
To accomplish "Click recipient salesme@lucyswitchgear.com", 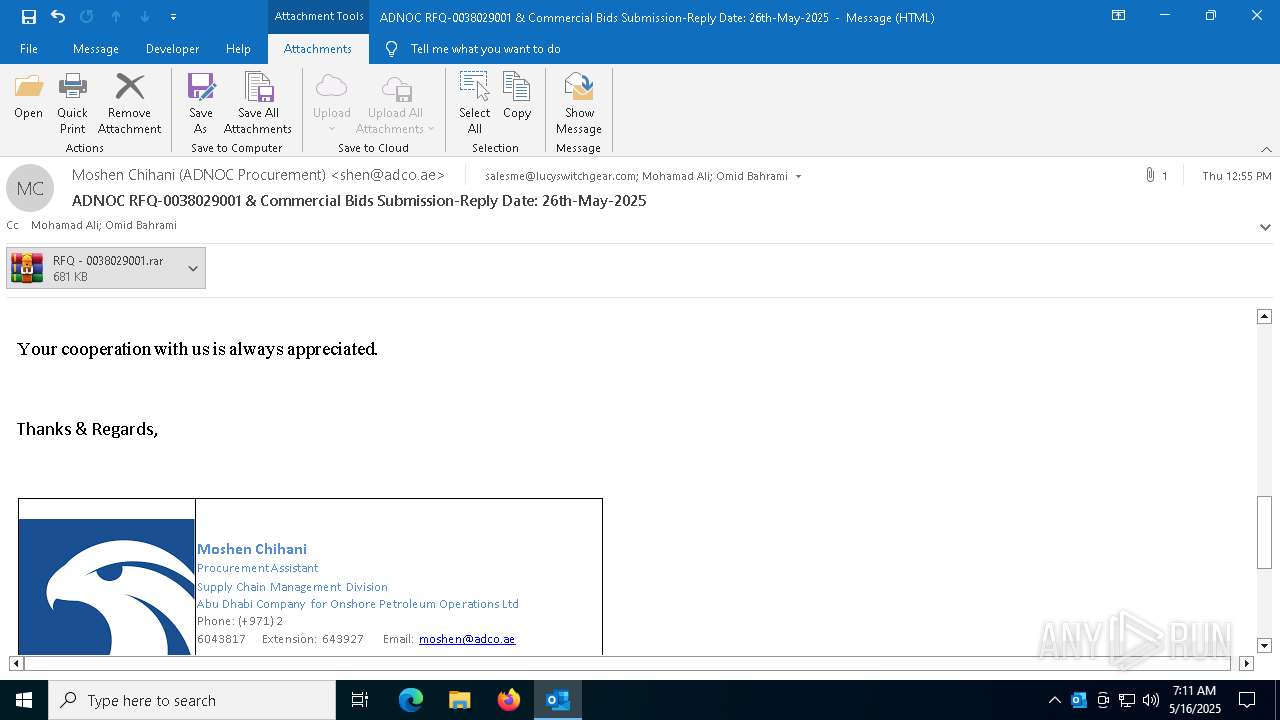I will click(x=560, y=176).
